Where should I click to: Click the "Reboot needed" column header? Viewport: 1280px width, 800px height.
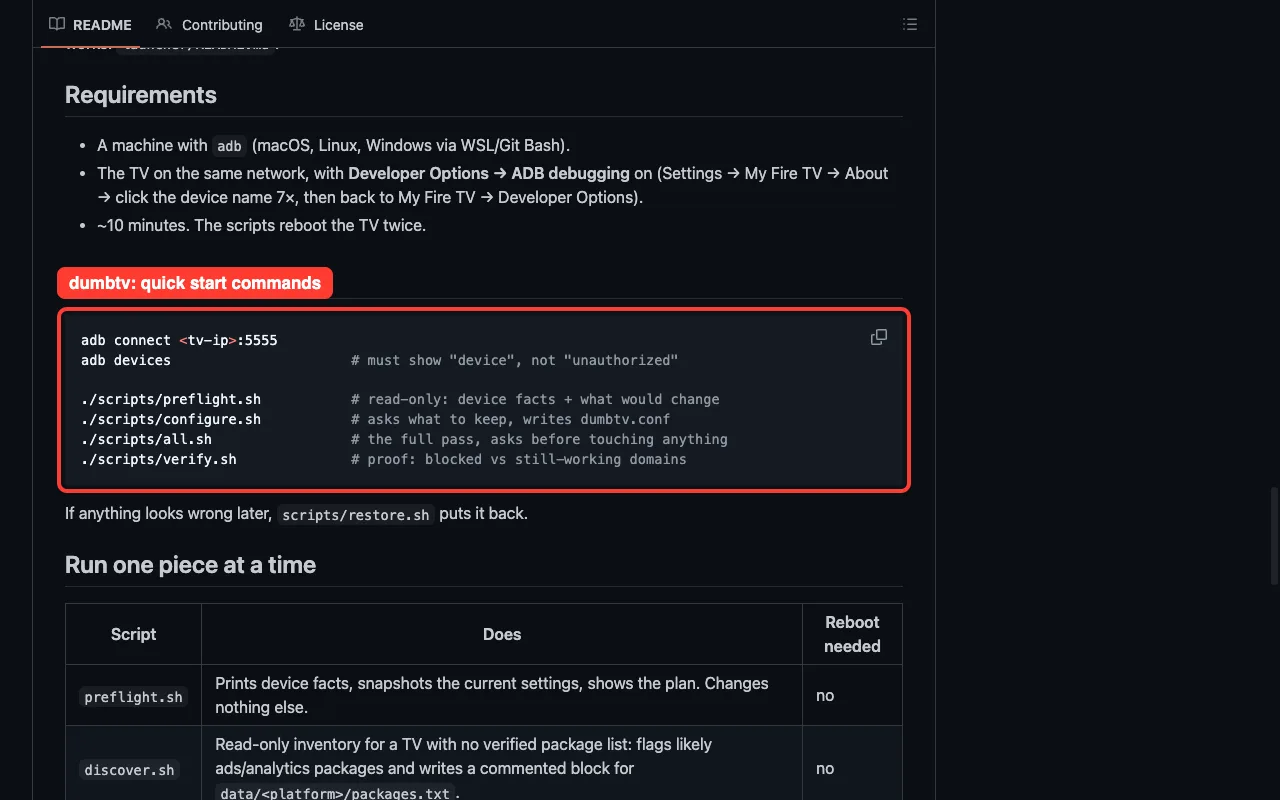pos(852,634)
